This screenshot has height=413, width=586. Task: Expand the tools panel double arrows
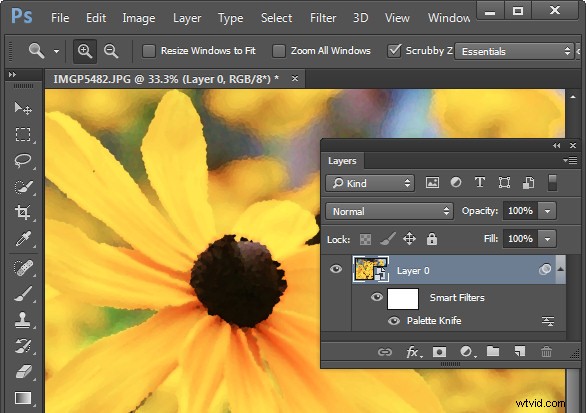[12, 74]
